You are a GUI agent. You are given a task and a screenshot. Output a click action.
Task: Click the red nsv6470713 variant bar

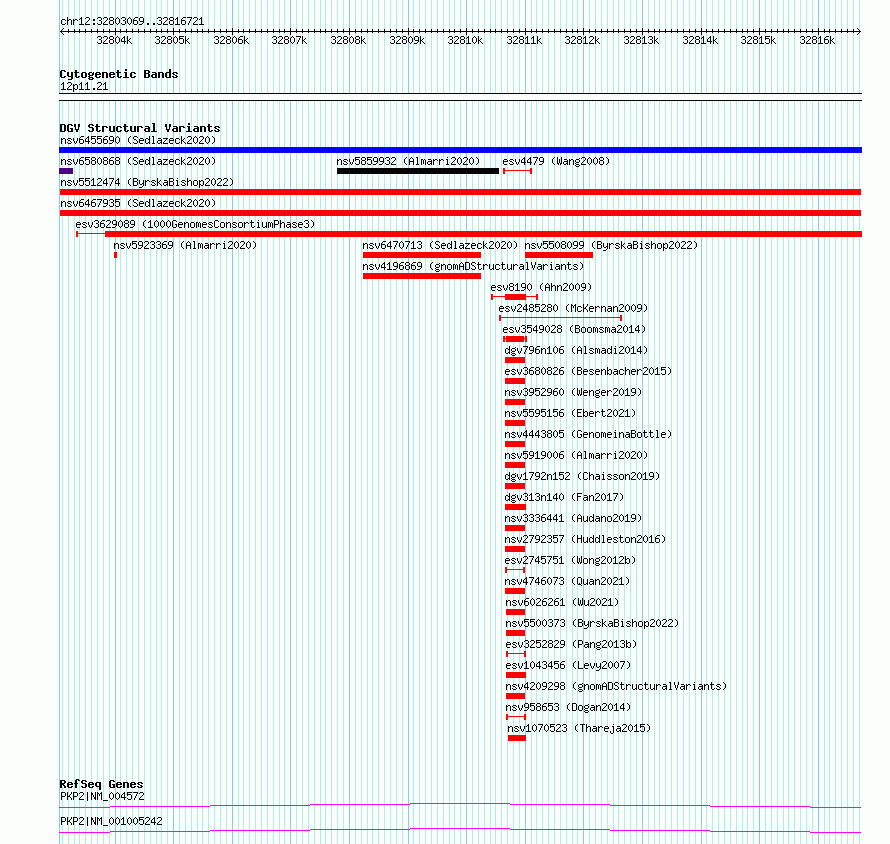coord(422,255)
